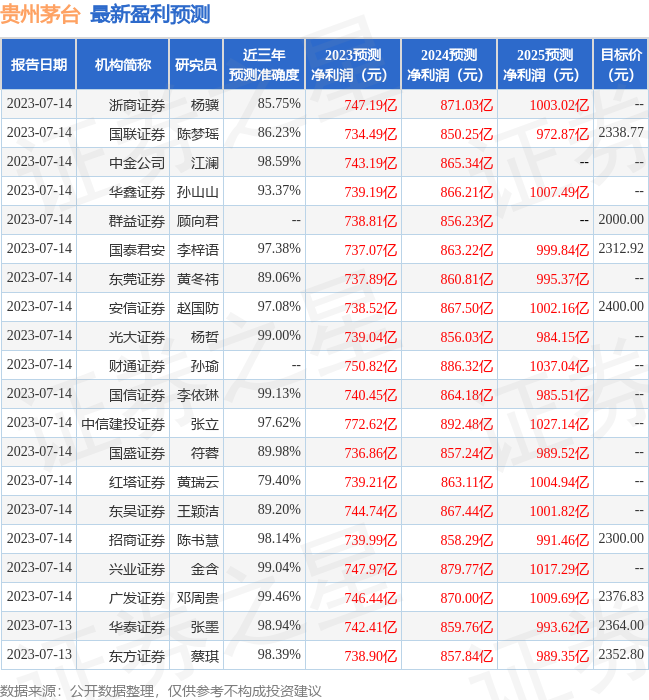Click analyst name 杨骥
This screenshot has width=649, height=700.
pyautogui.click(x=205, y=105)
